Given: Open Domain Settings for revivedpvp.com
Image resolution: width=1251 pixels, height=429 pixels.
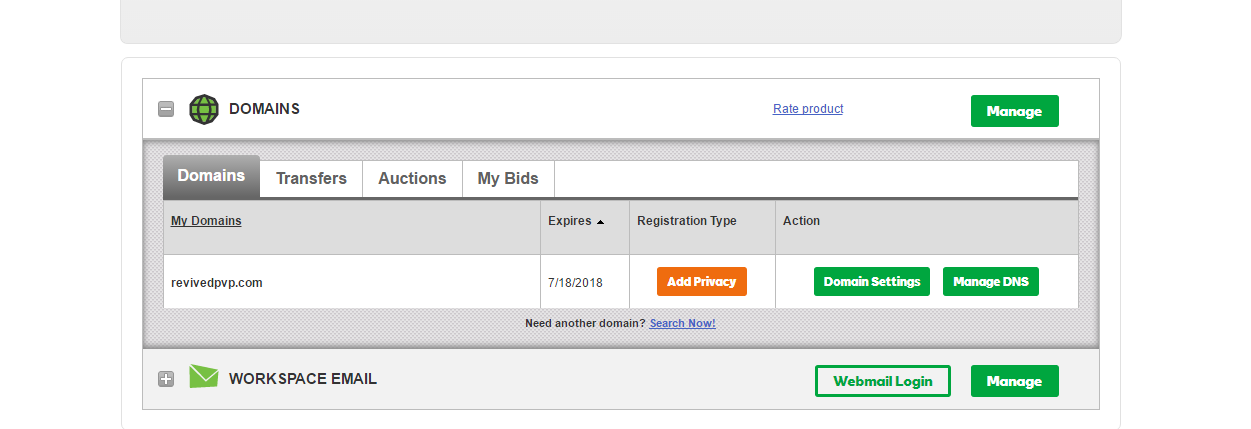Looking at the screenshot, I should (872, 282).
